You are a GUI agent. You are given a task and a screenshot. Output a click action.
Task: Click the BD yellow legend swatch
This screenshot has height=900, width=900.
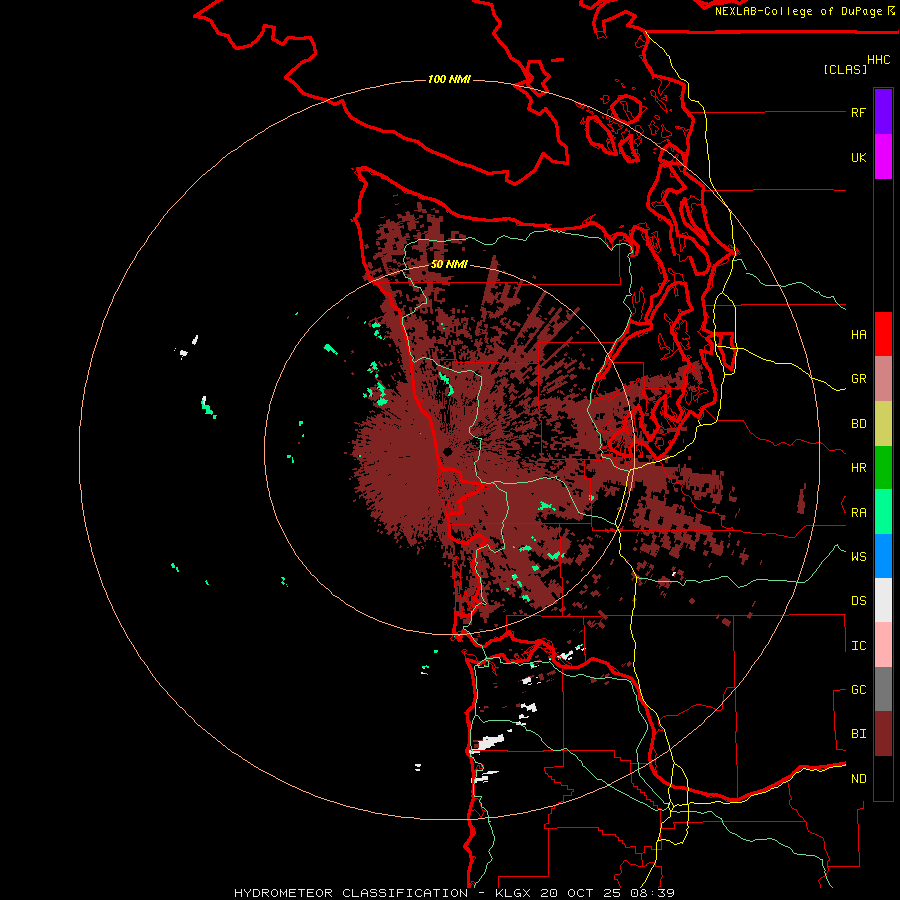click(x=883, y=424)
